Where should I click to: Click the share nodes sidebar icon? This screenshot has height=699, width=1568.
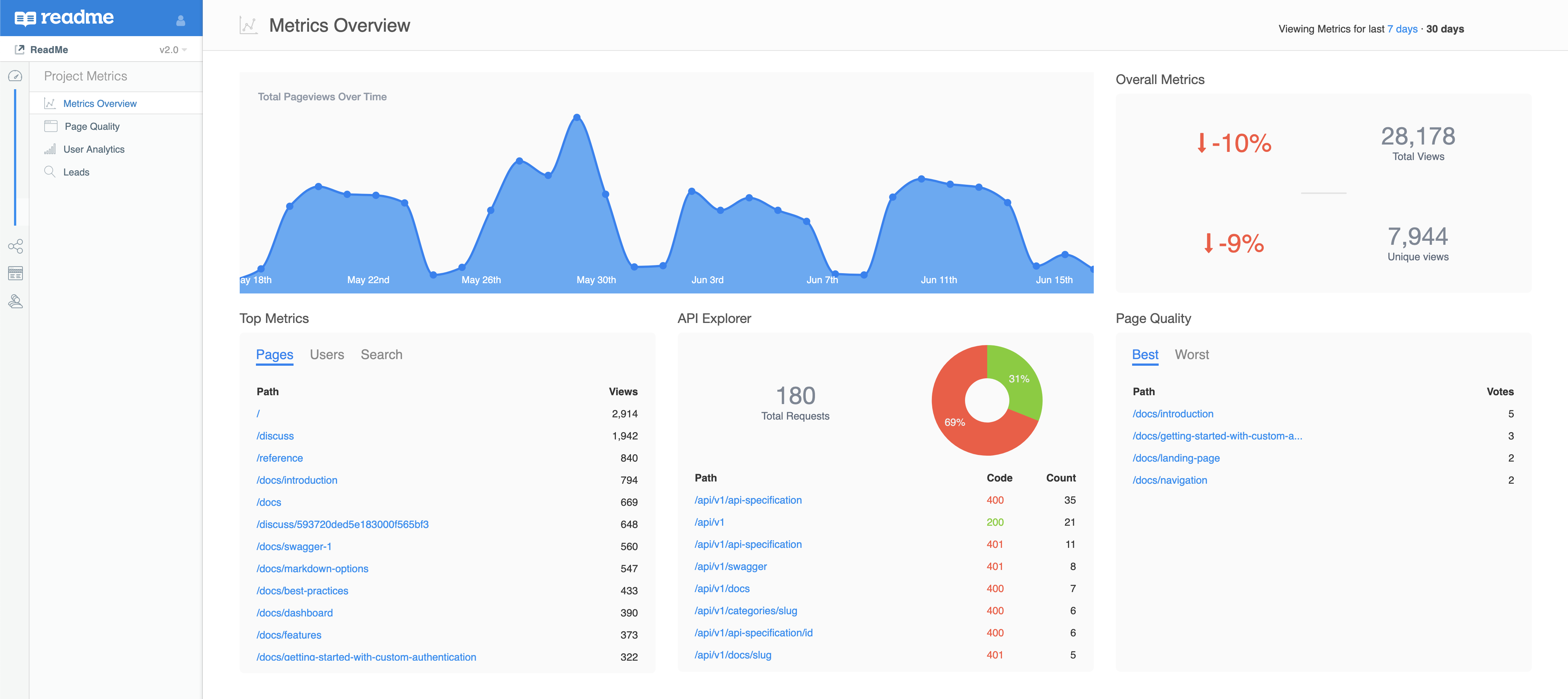(15, 246)
